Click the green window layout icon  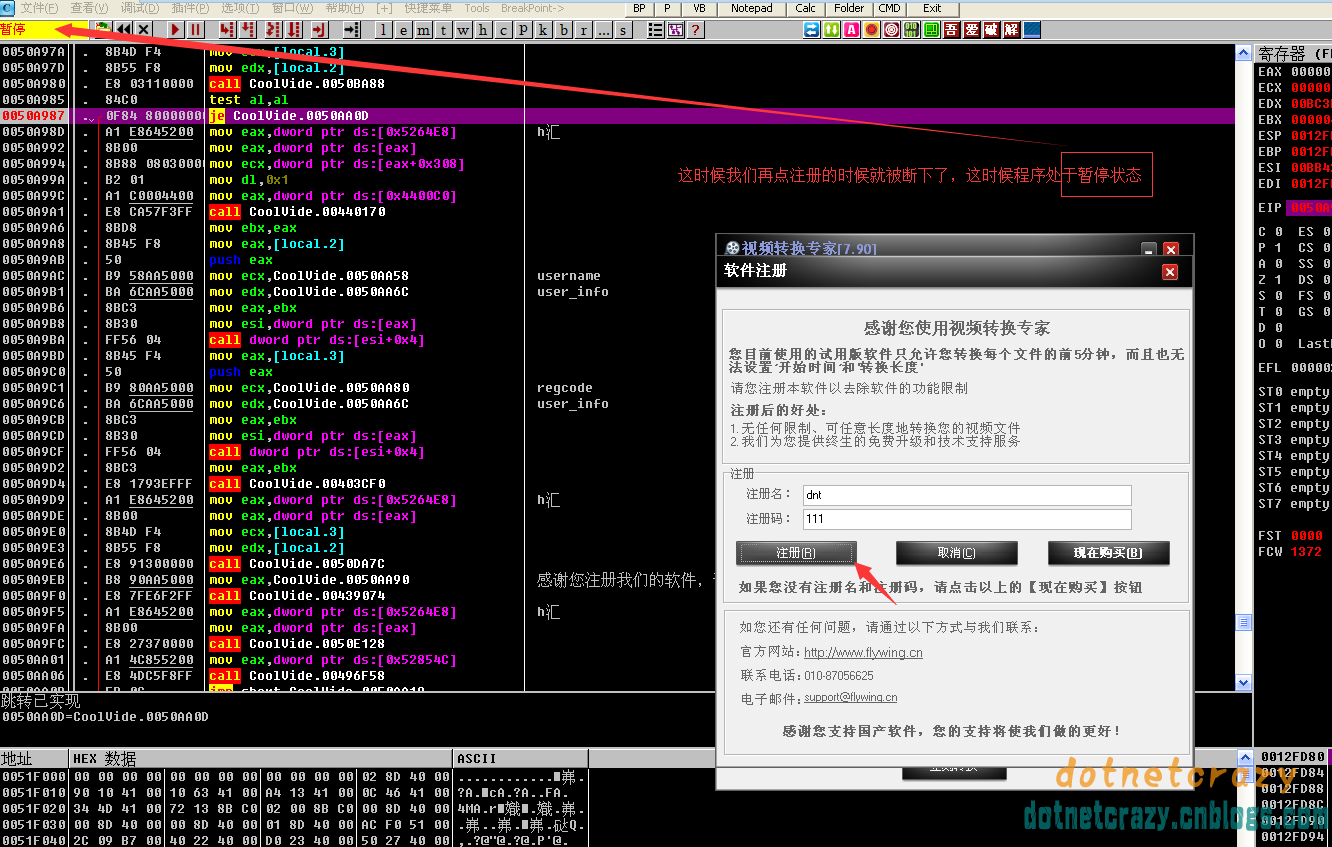pyautogui.click(x=932, y=29)
